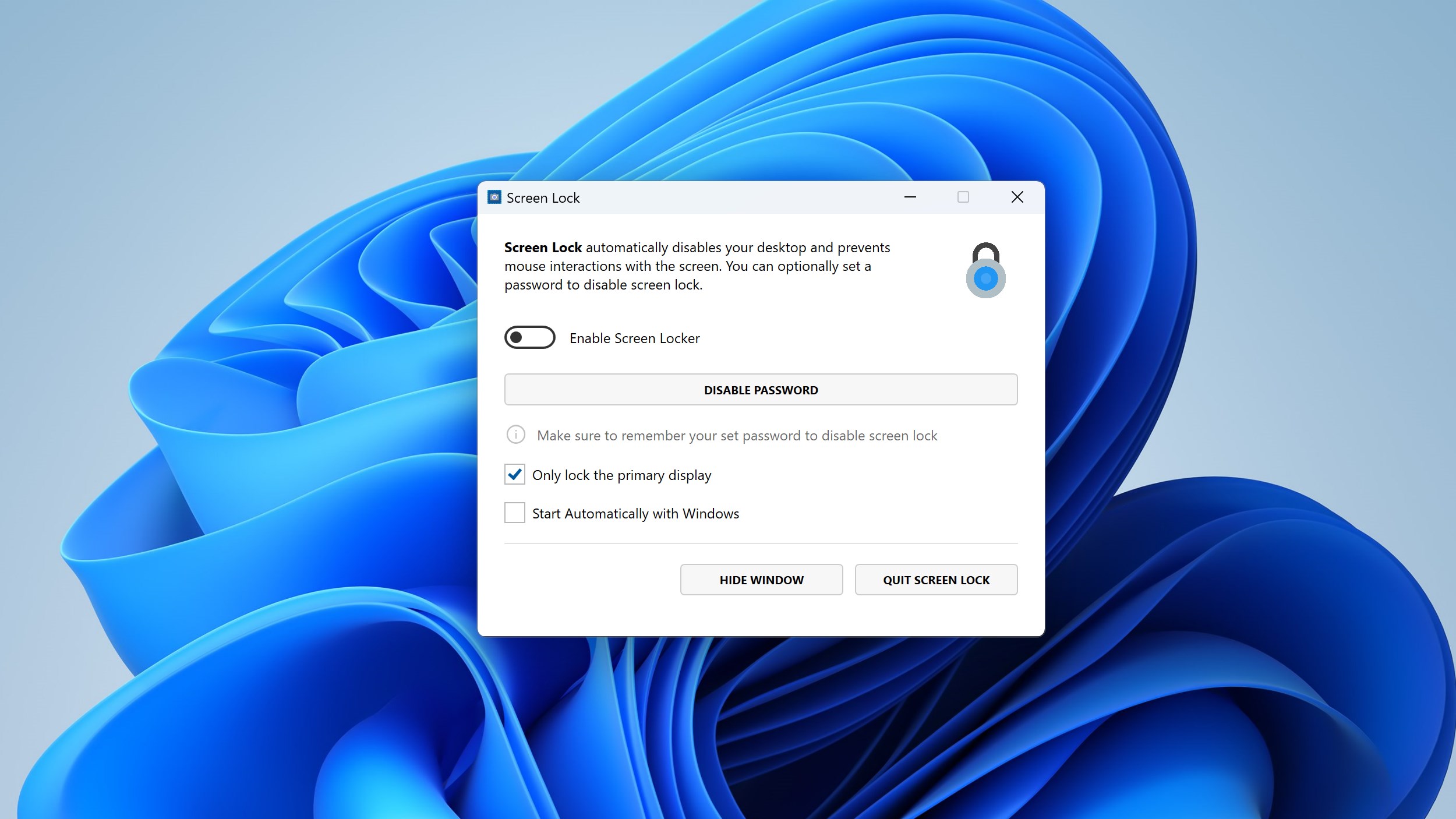Uncheck the Only lock the primary display checkbox
The image size is (1456, 819).
pyautogui.click(x=515, y=475)
